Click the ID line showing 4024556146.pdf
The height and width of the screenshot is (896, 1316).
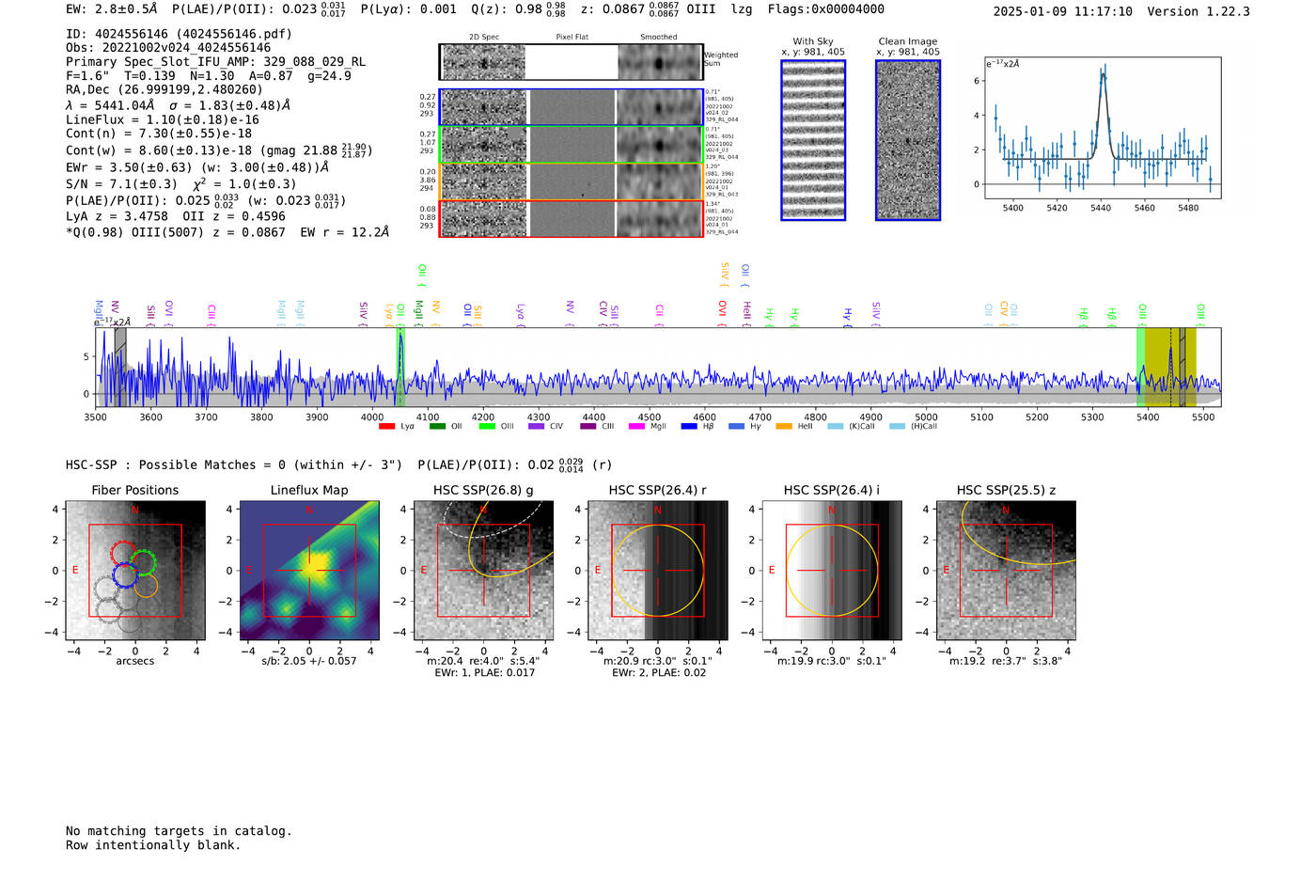point(179,34)
